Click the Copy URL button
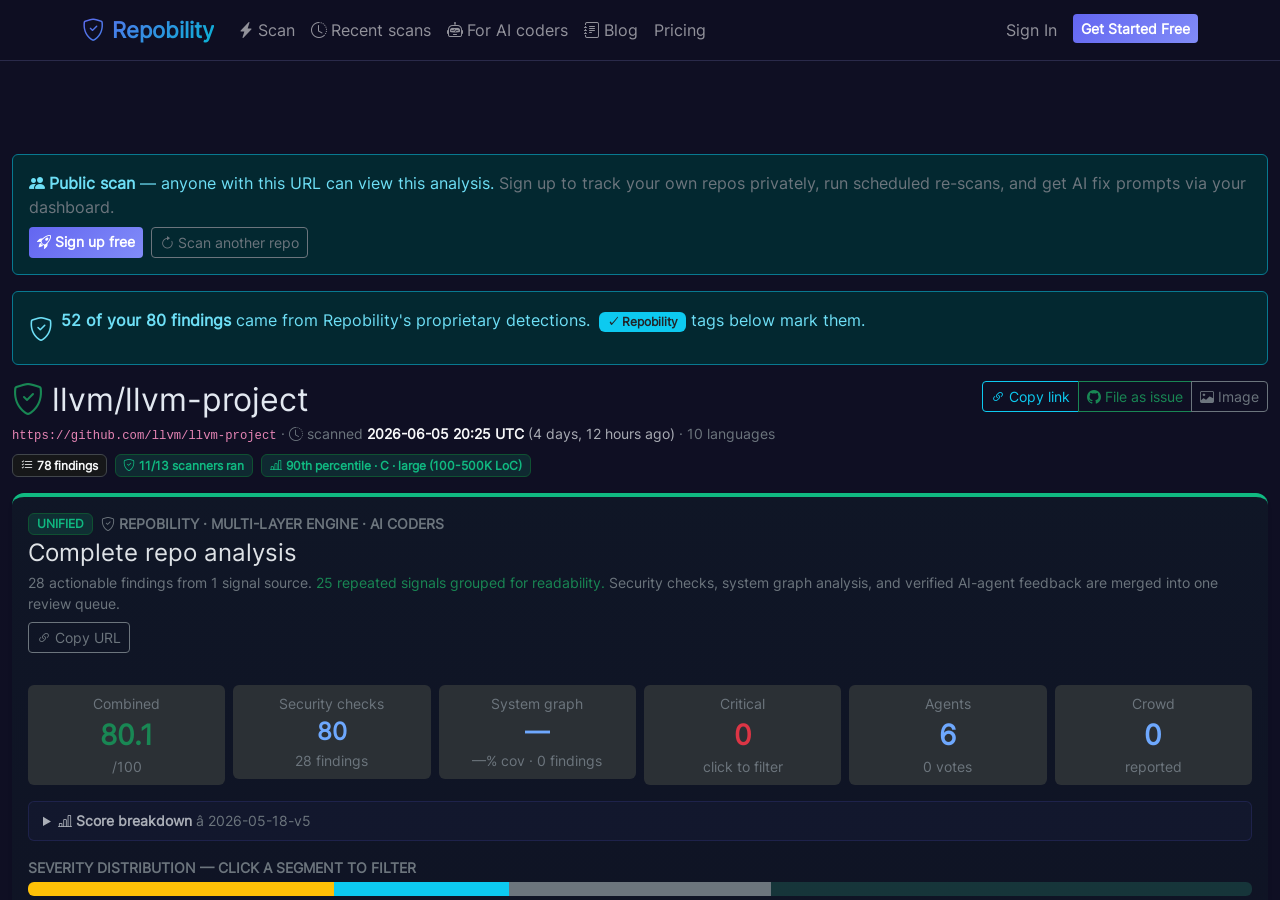Screen dimensions: 1280x900 [79, 637]
